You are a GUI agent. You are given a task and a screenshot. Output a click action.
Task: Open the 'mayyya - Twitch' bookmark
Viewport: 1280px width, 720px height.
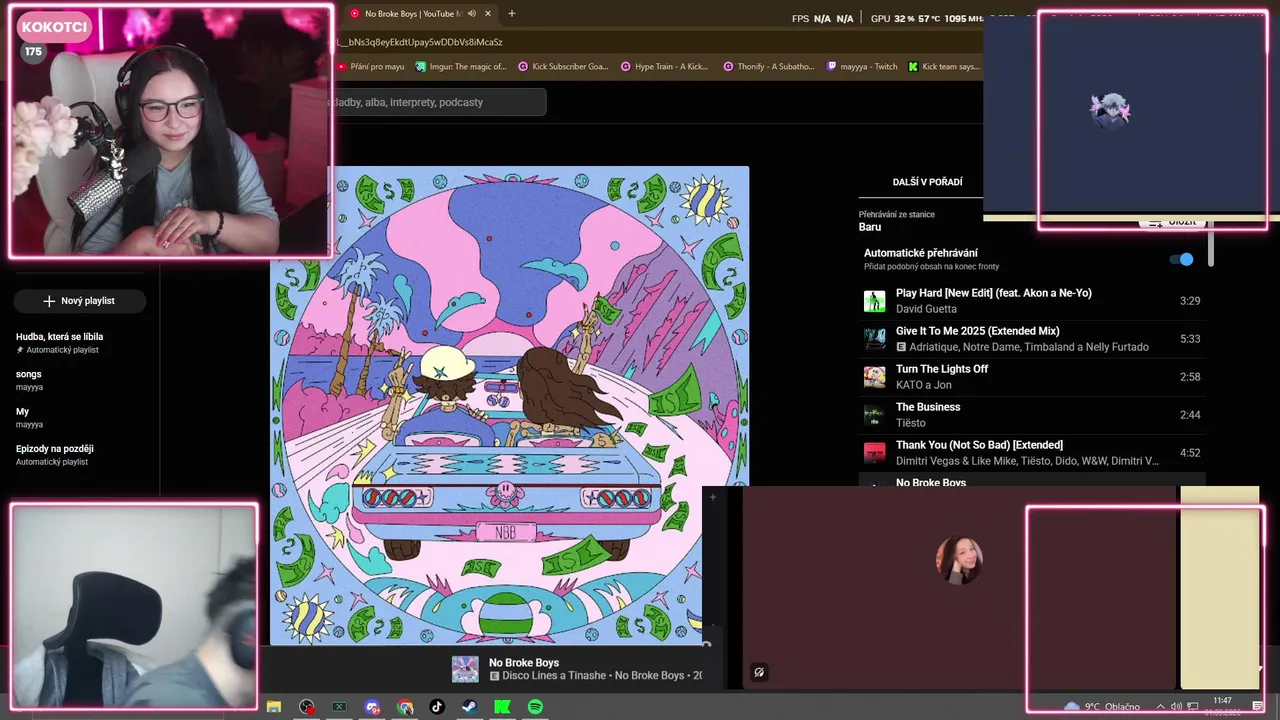(x=862, y=67)
